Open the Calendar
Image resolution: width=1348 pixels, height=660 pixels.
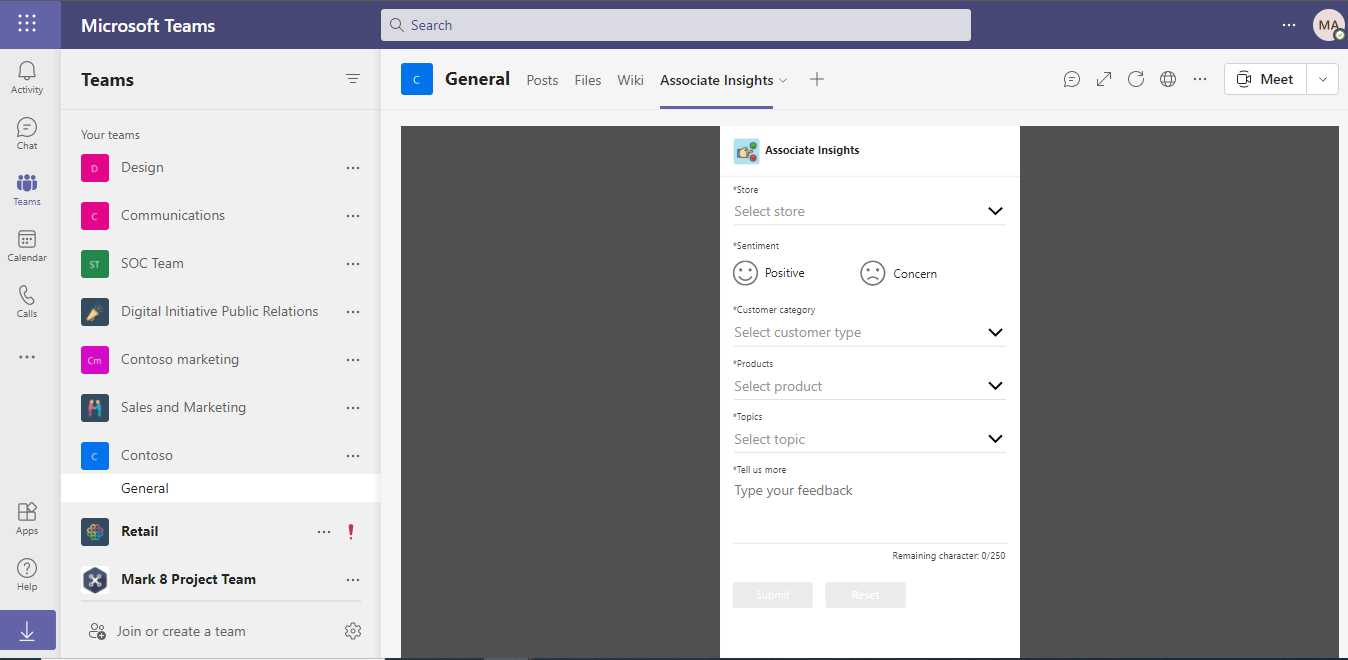[27, 245]
